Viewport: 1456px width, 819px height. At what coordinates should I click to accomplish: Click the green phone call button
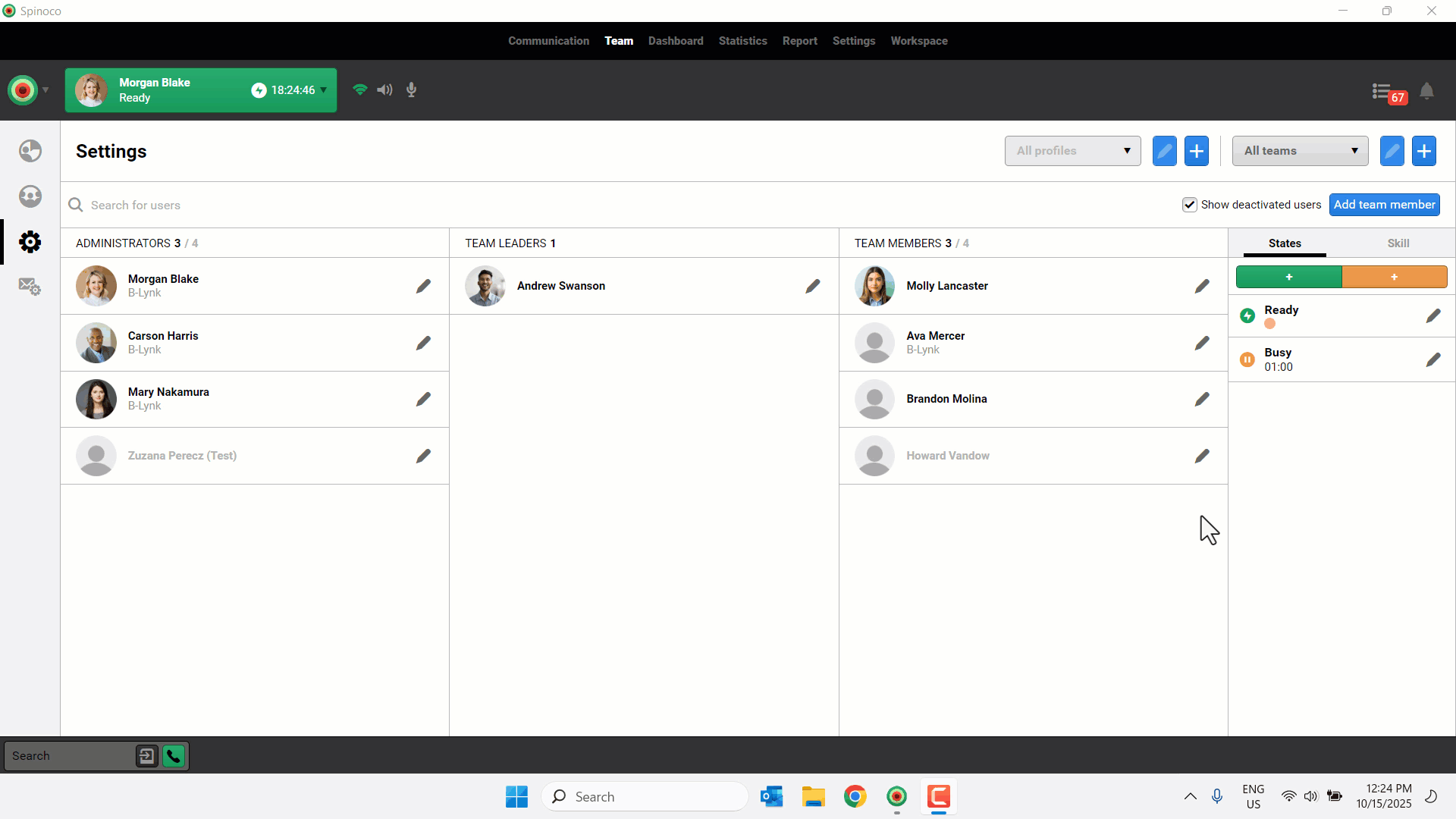(174, 756)
